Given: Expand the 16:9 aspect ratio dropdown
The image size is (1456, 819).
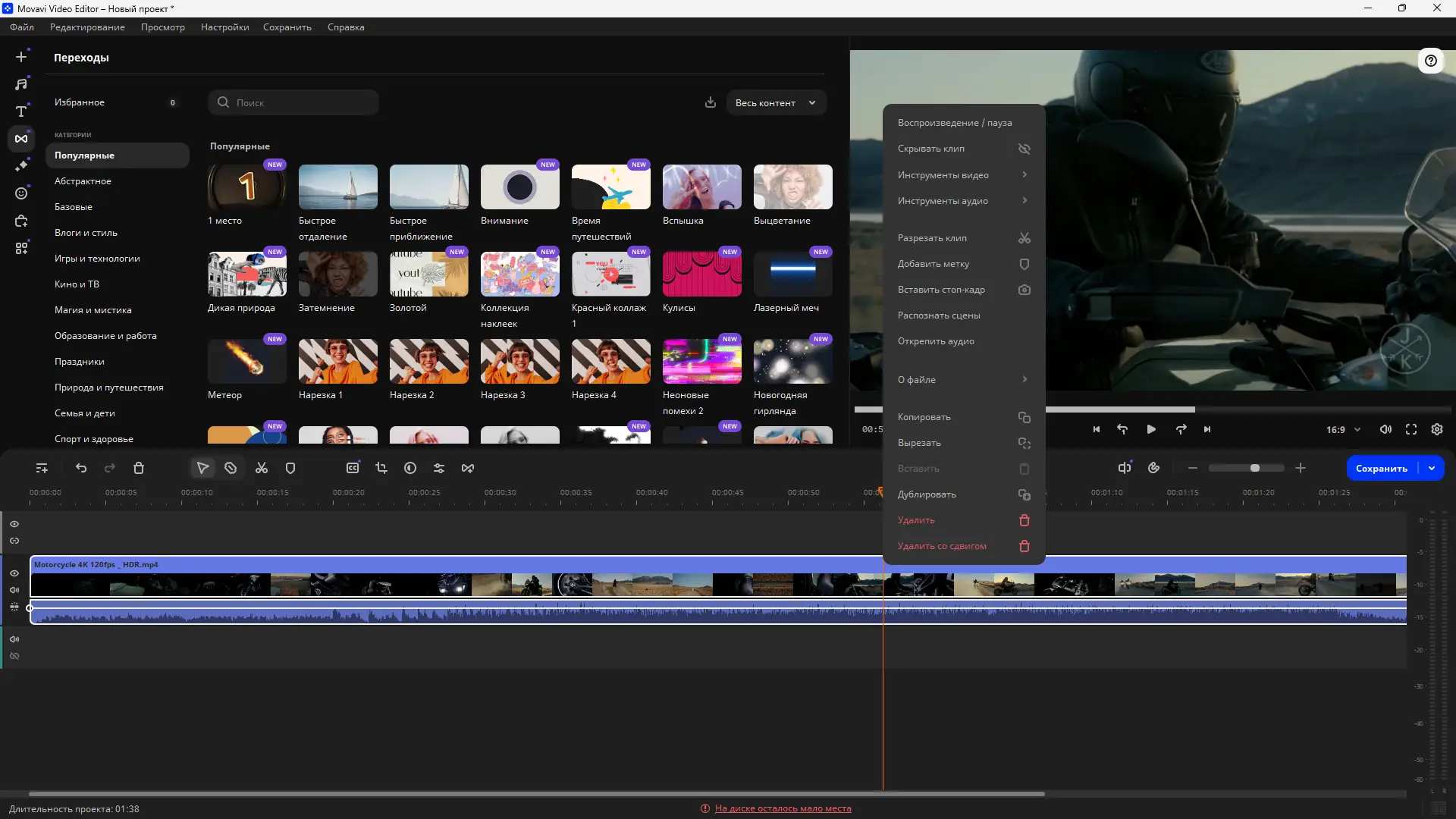Looking at the screenshot, I should tap(1343, 430).
